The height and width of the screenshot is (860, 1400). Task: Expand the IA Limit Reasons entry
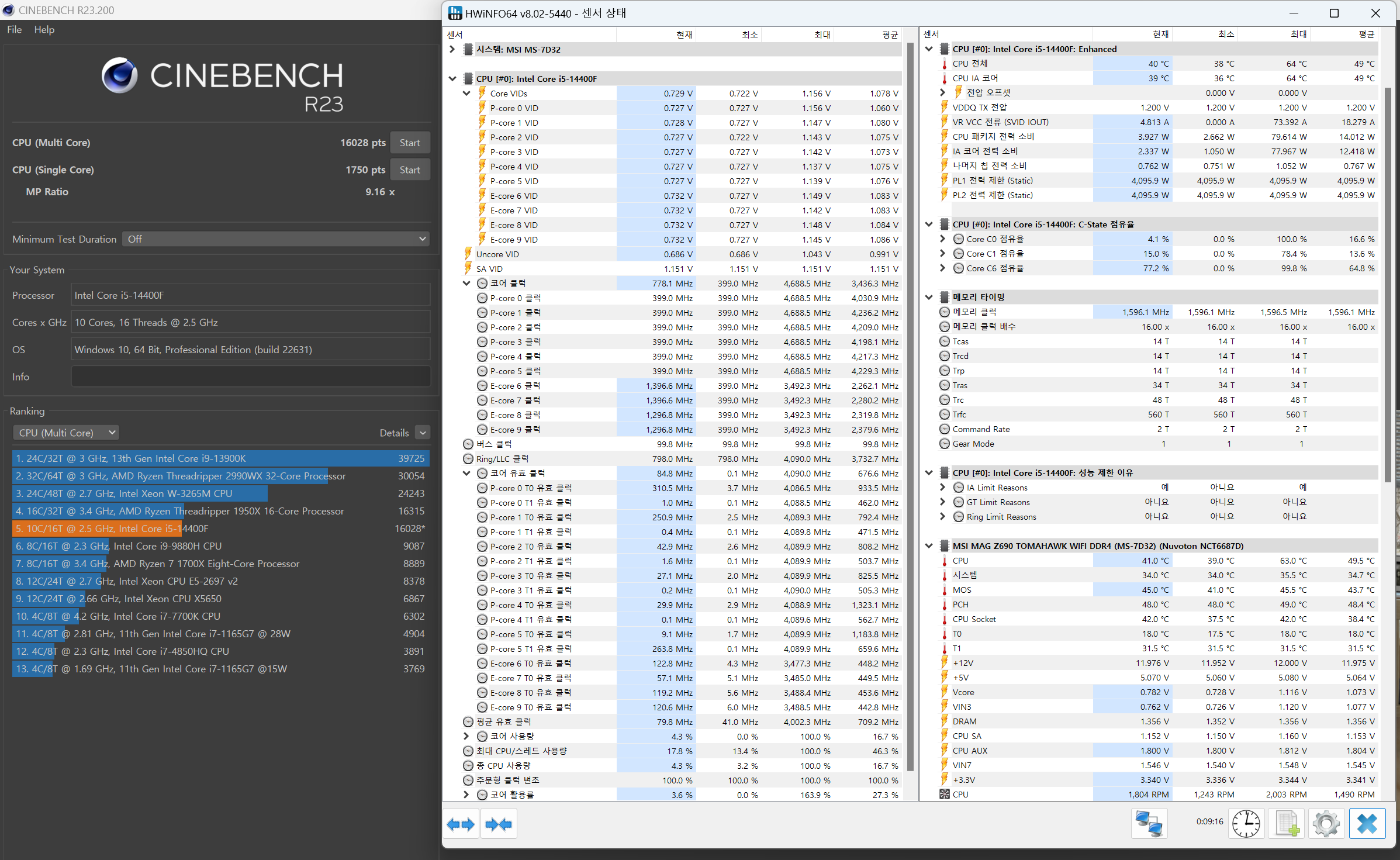942,488
